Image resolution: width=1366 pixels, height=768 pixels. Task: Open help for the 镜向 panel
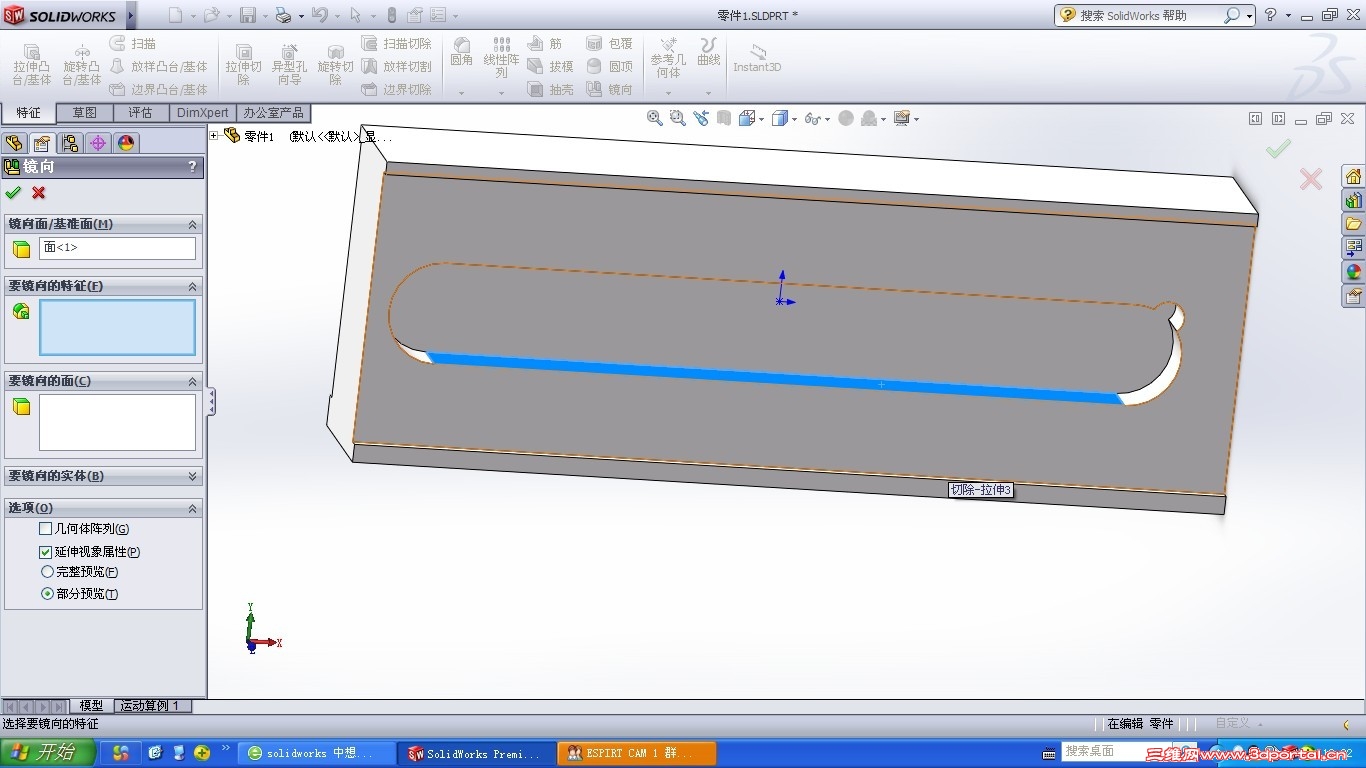[193, 167]
